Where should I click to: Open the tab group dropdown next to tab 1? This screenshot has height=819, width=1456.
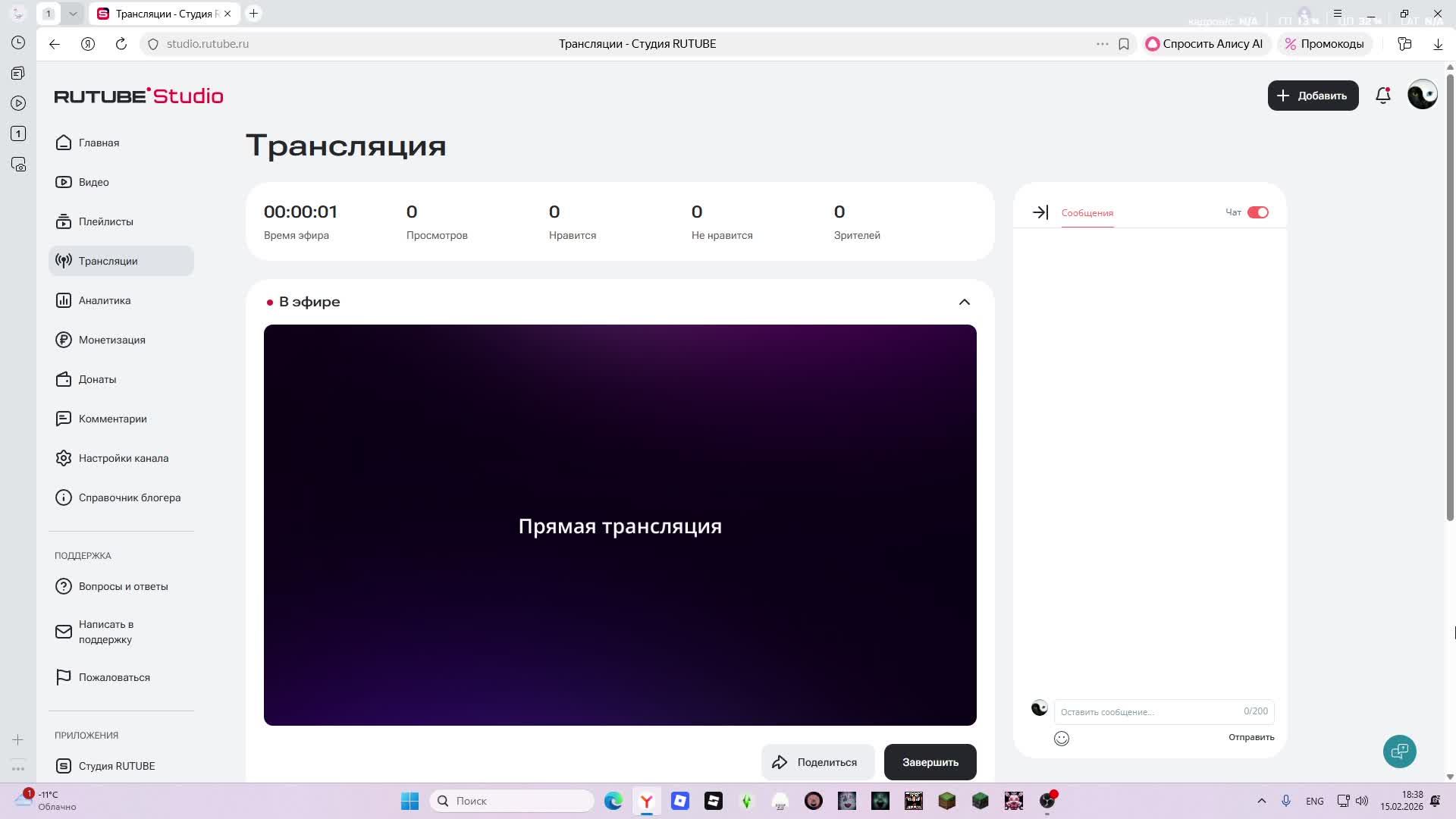point(73,13)
